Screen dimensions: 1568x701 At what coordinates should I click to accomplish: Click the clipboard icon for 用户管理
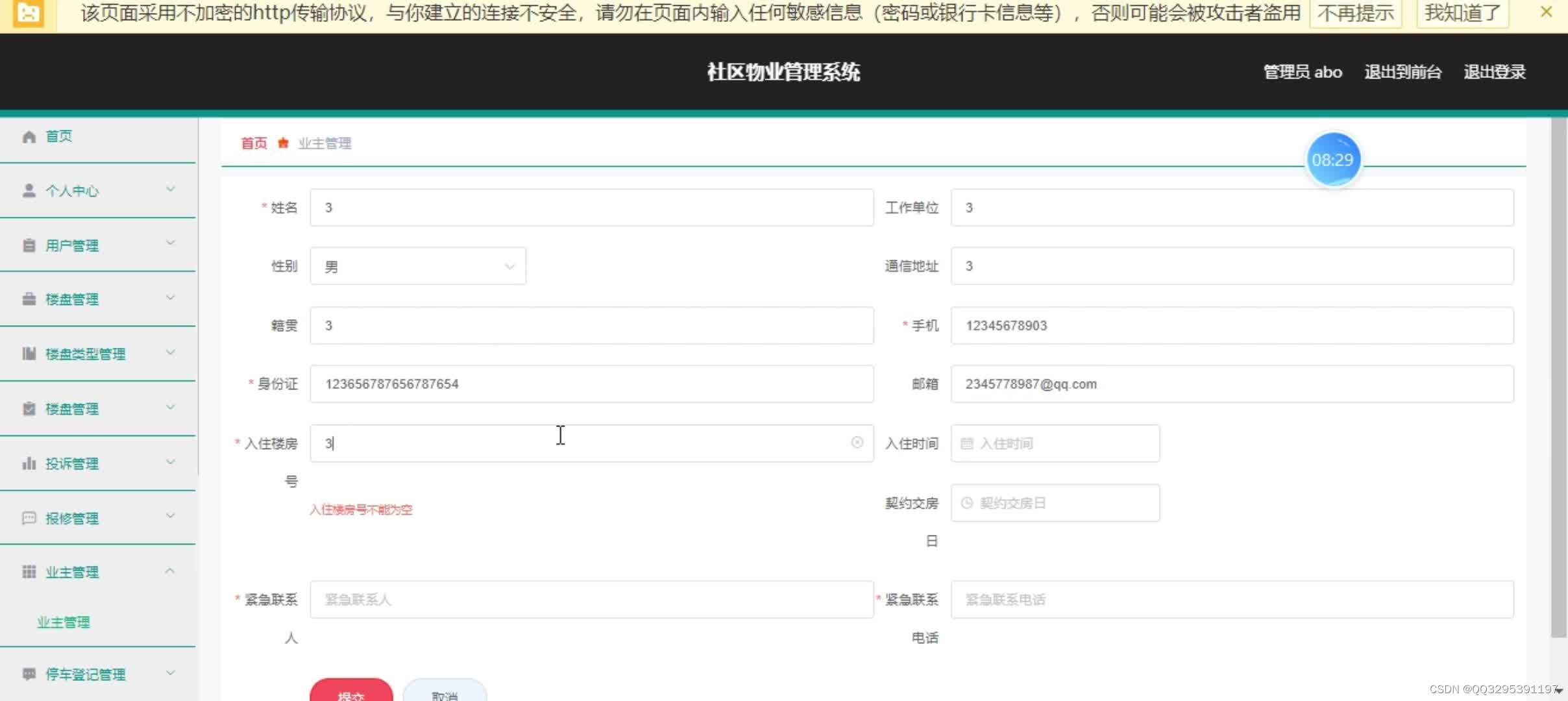point(29,245)
